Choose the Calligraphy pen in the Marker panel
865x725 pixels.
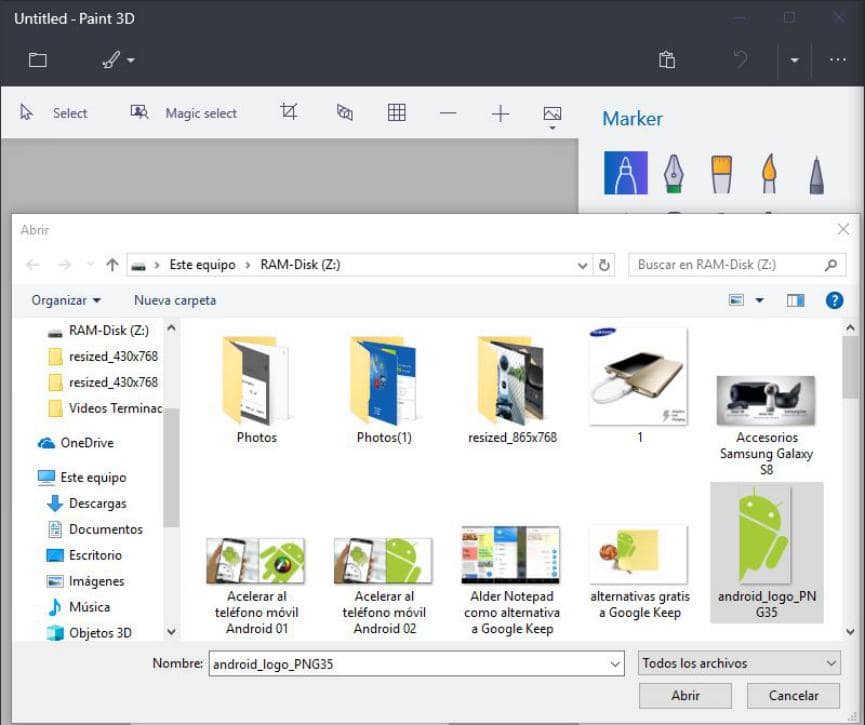pos(672,172)
